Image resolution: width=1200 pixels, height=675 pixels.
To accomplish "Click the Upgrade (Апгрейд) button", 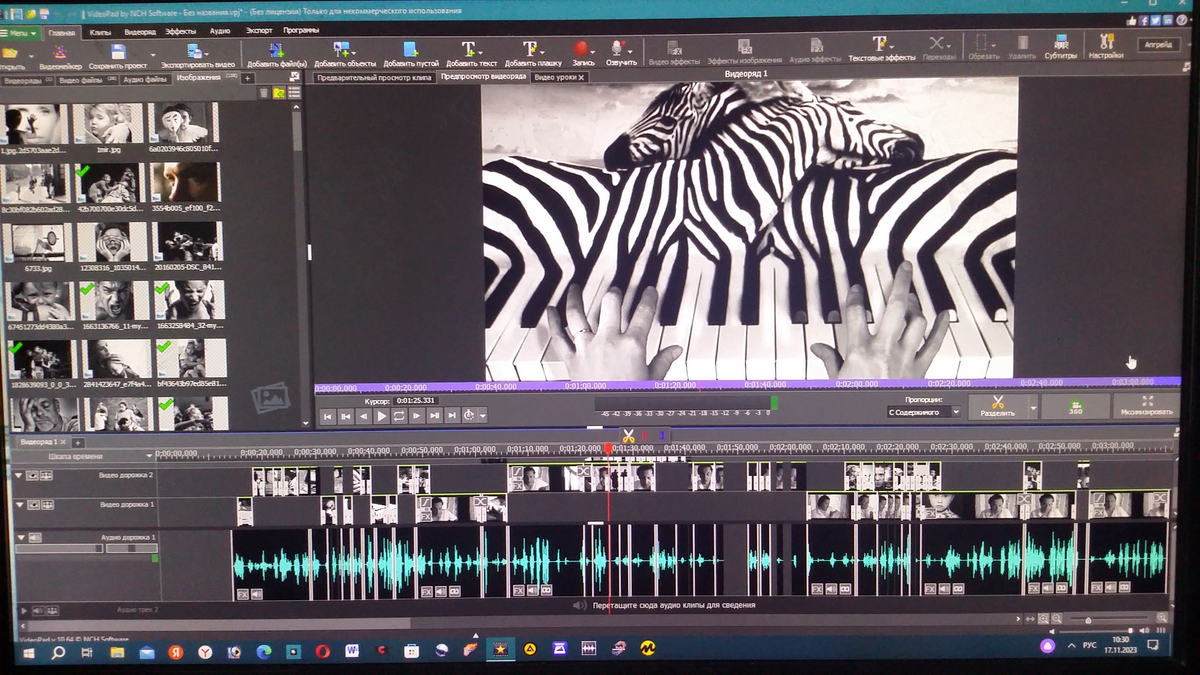I will click(1158, 45).
